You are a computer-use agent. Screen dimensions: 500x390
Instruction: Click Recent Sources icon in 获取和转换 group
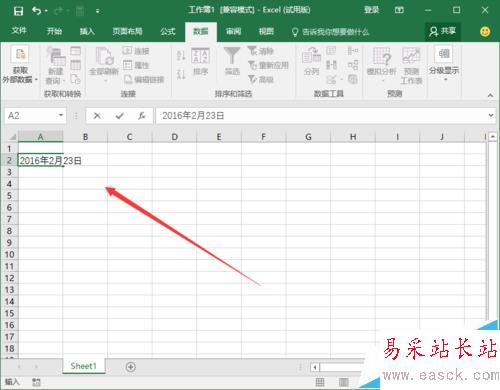(x=76, y=79)
